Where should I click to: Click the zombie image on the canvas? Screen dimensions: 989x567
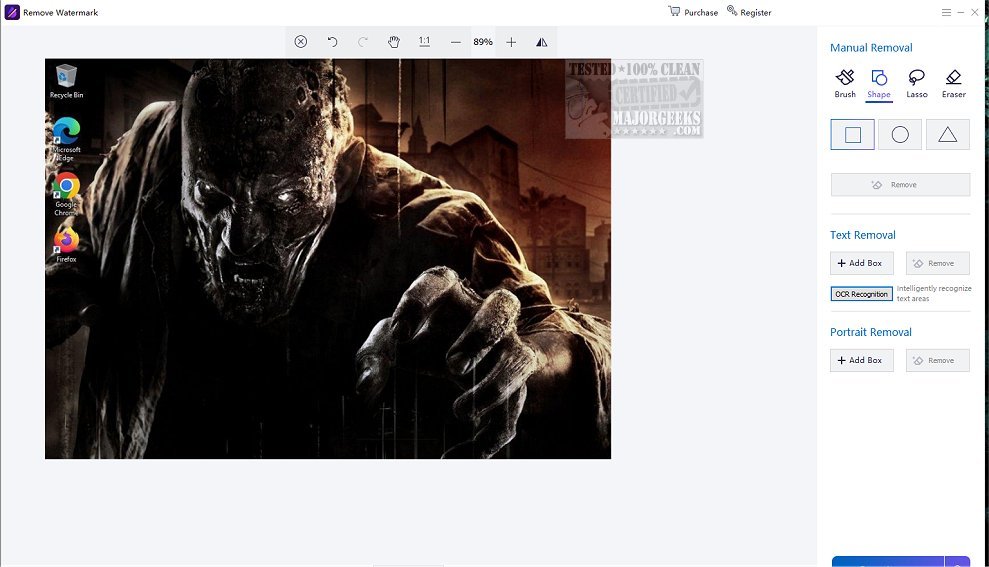click(328, 259)
